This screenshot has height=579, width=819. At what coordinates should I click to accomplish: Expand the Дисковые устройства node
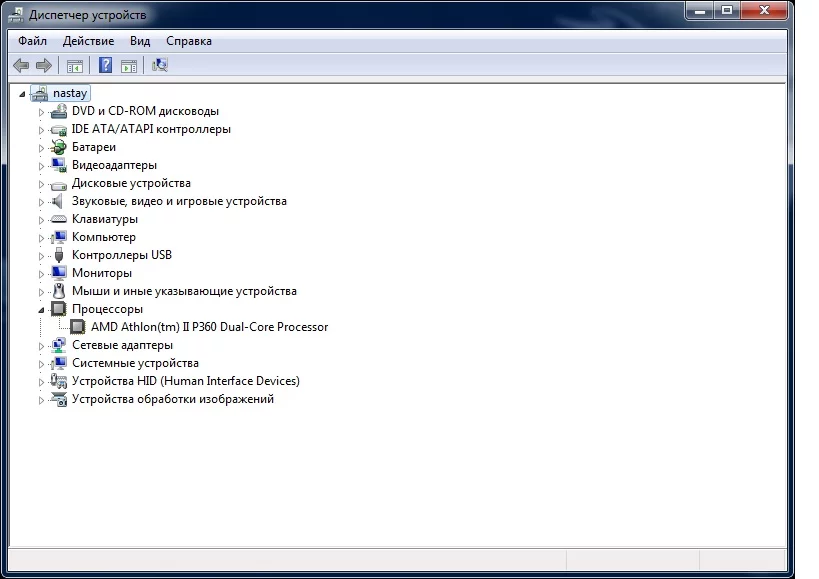pos(41,184)
